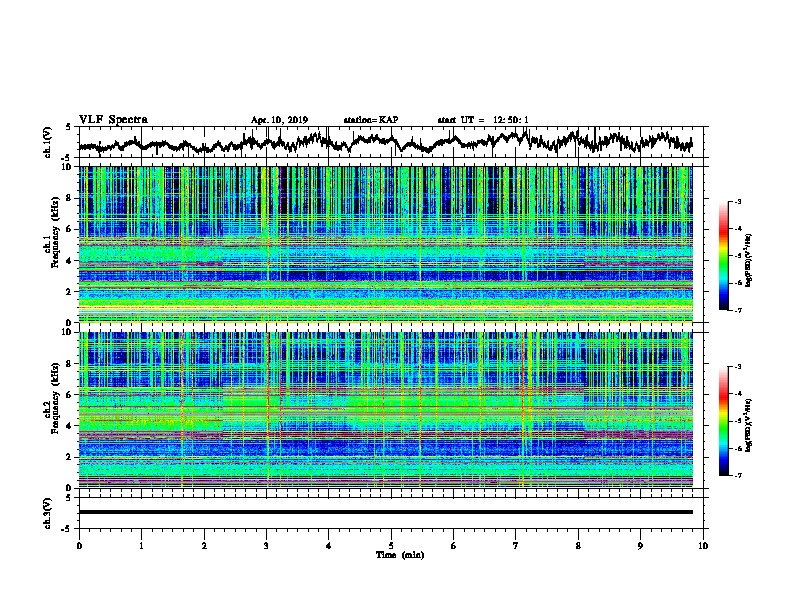
Task: Click time axis tick label "3"
Action: click(266, 546)
